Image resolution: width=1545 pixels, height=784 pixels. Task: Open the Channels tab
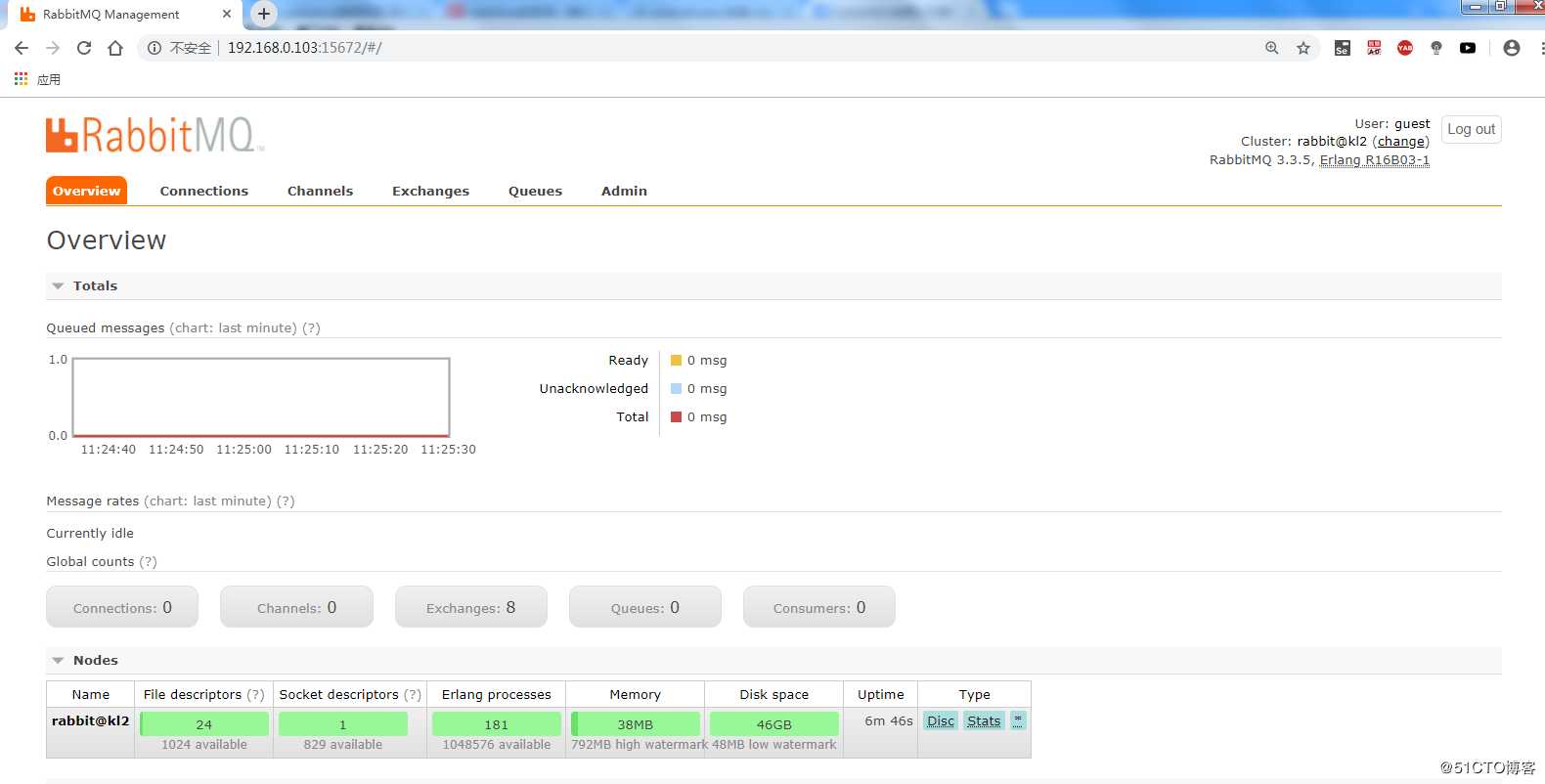pos(320,191)
